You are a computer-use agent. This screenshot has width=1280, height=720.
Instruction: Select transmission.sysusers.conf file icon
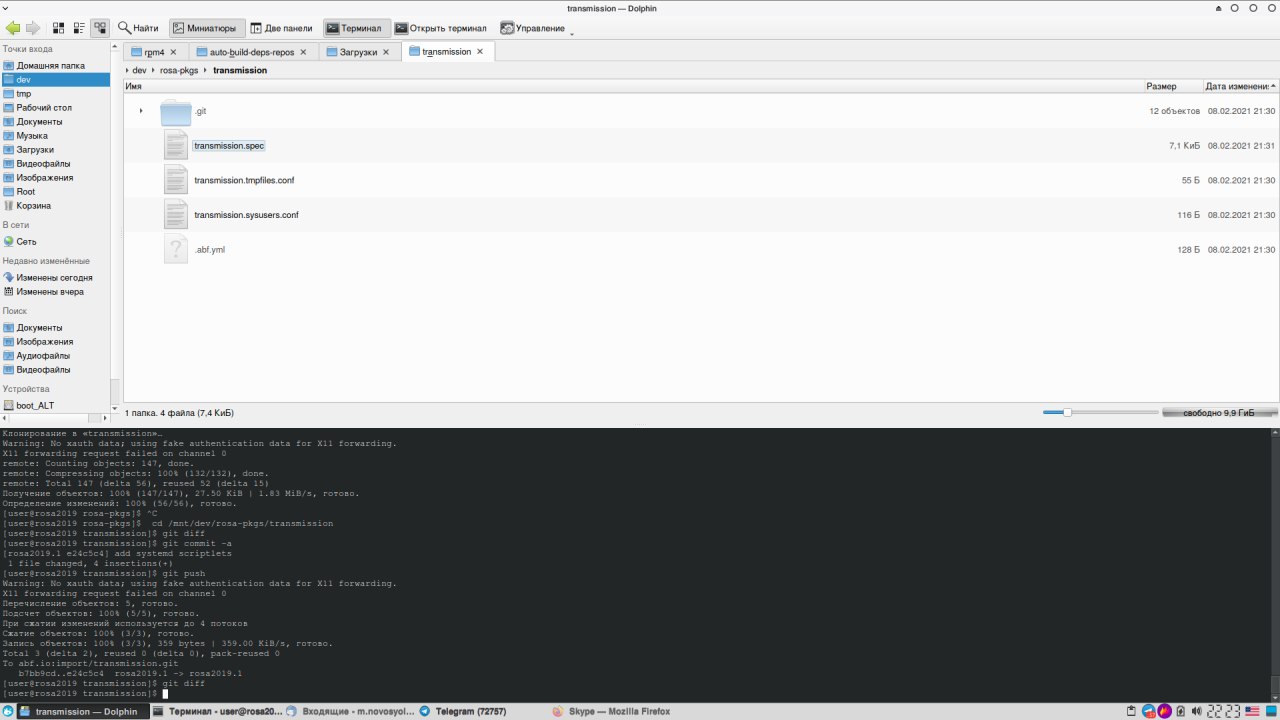[x=176, y=215]
